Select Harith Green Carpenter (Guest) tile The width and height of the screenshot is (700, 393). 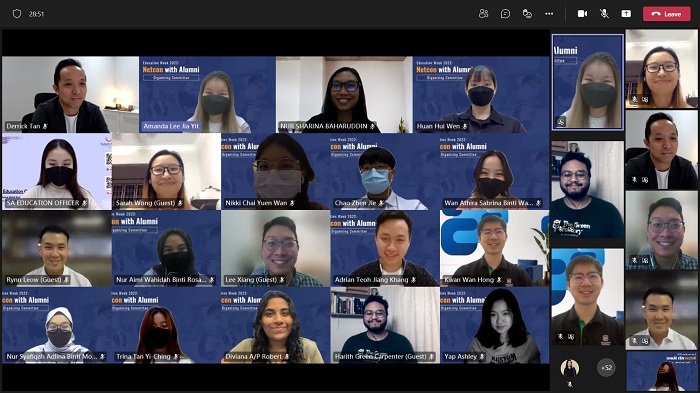(x=385, y=325)
